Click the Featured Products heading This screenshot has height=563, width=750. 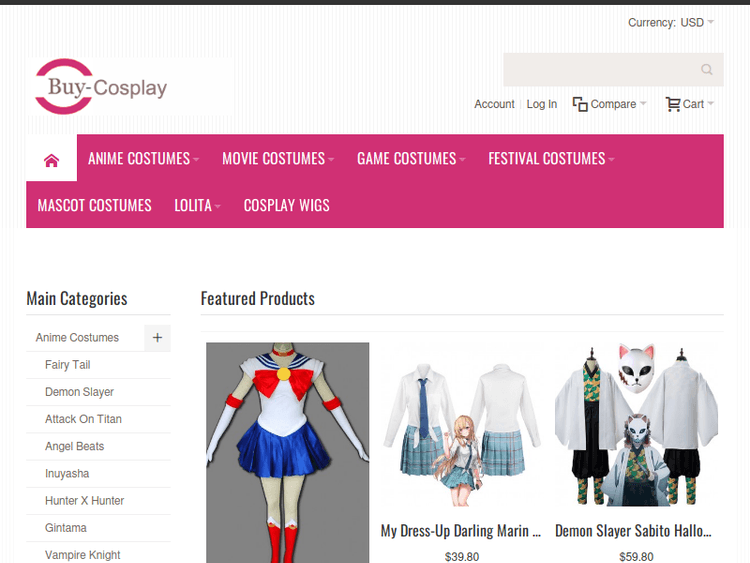[258, 298]
